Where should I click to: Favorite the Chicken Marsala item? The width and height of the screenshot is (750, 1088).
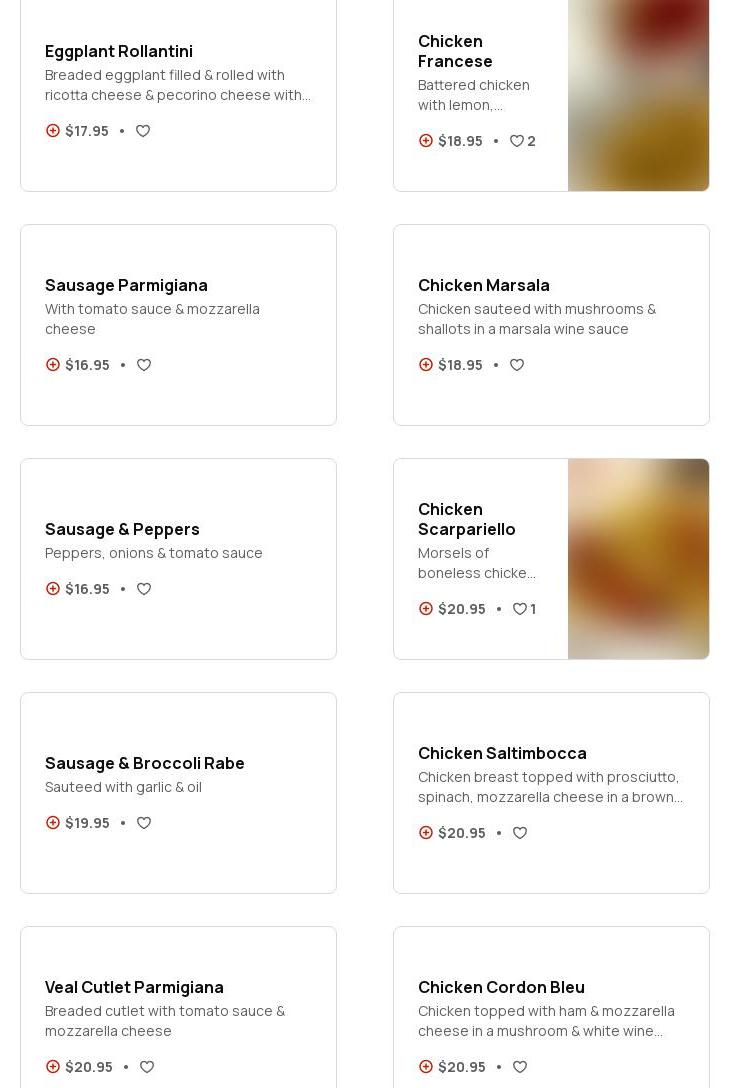pyautogui.click(x=517, y=365)
